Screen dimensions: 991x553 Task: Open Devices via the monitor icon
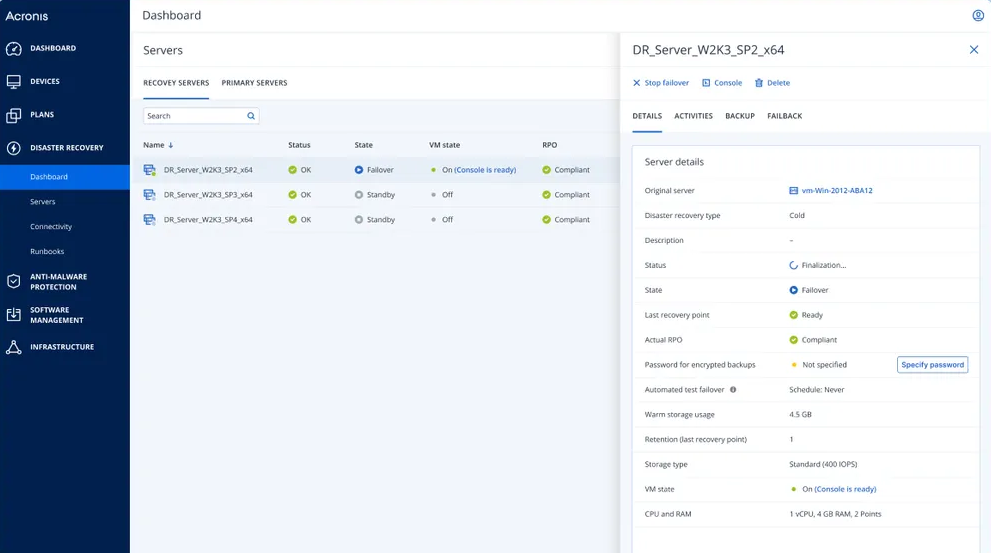[x=14, y=82]
